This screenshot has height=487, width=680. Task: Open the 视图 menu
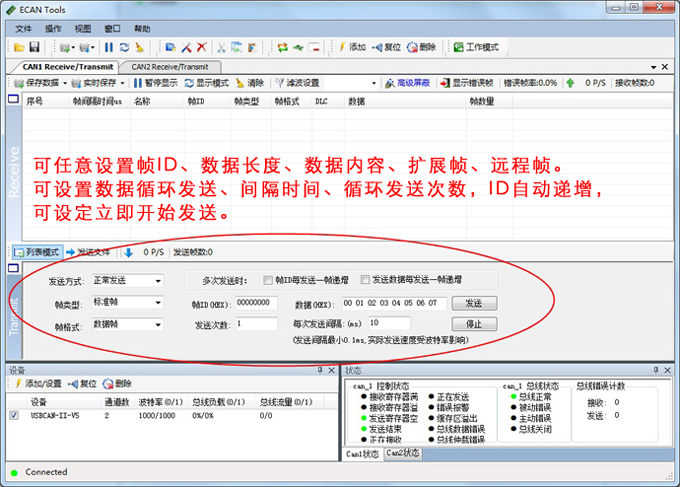point(82,29)
